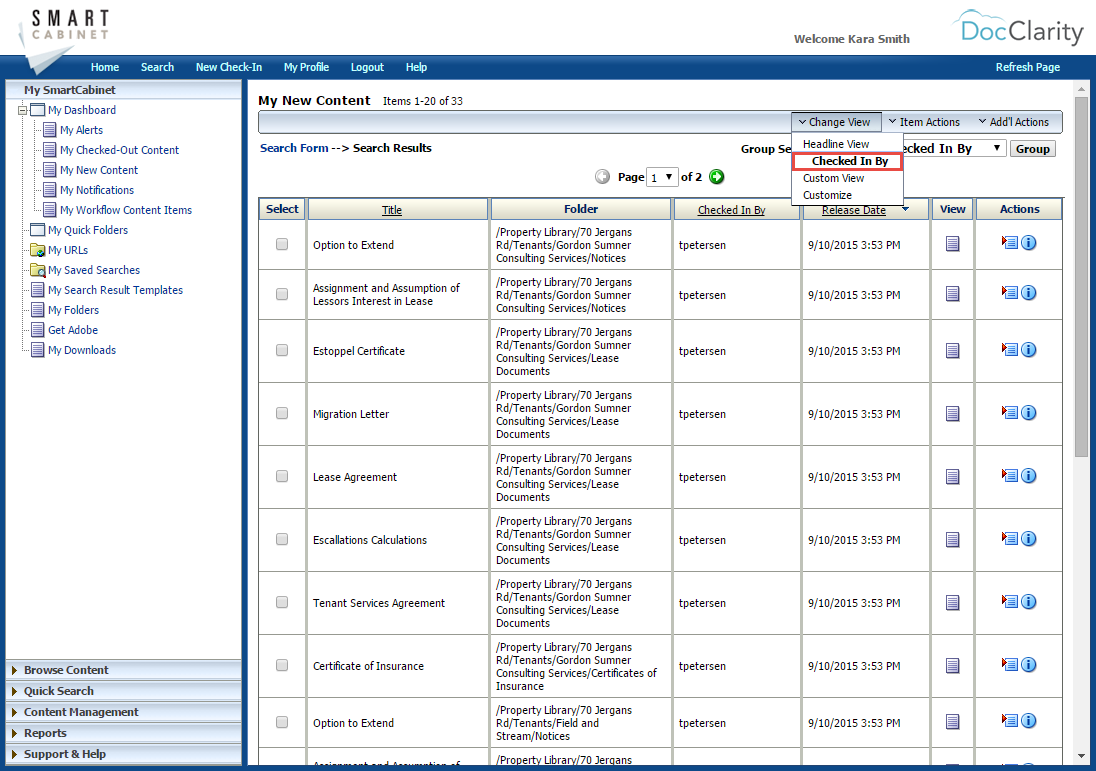Select checkbox for Estoppel Certificate
This screenshot has height=771, width=1096.
tap(282, 350)
